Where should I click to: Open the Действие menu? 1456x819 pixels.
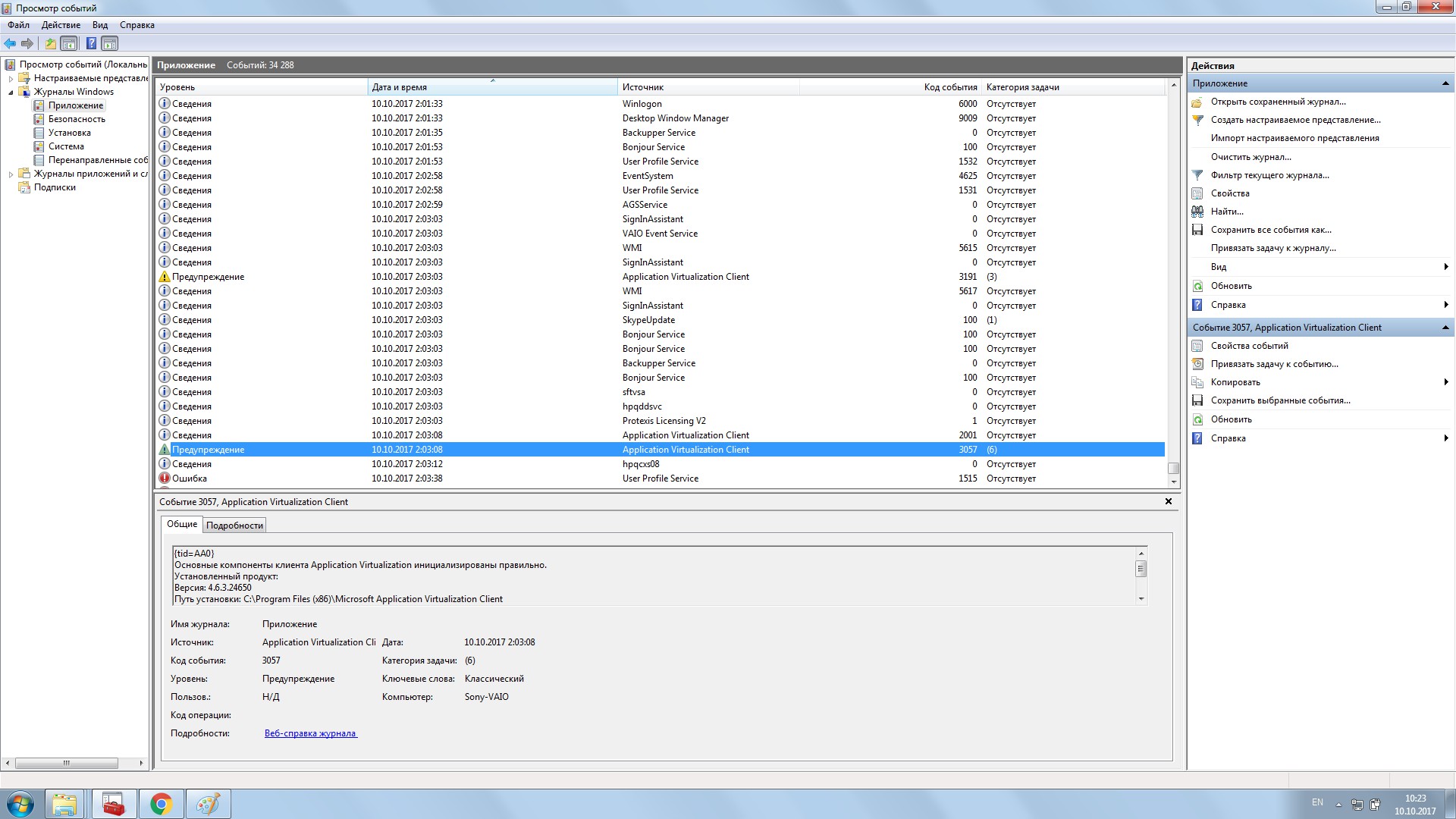(x=61, y=25)
